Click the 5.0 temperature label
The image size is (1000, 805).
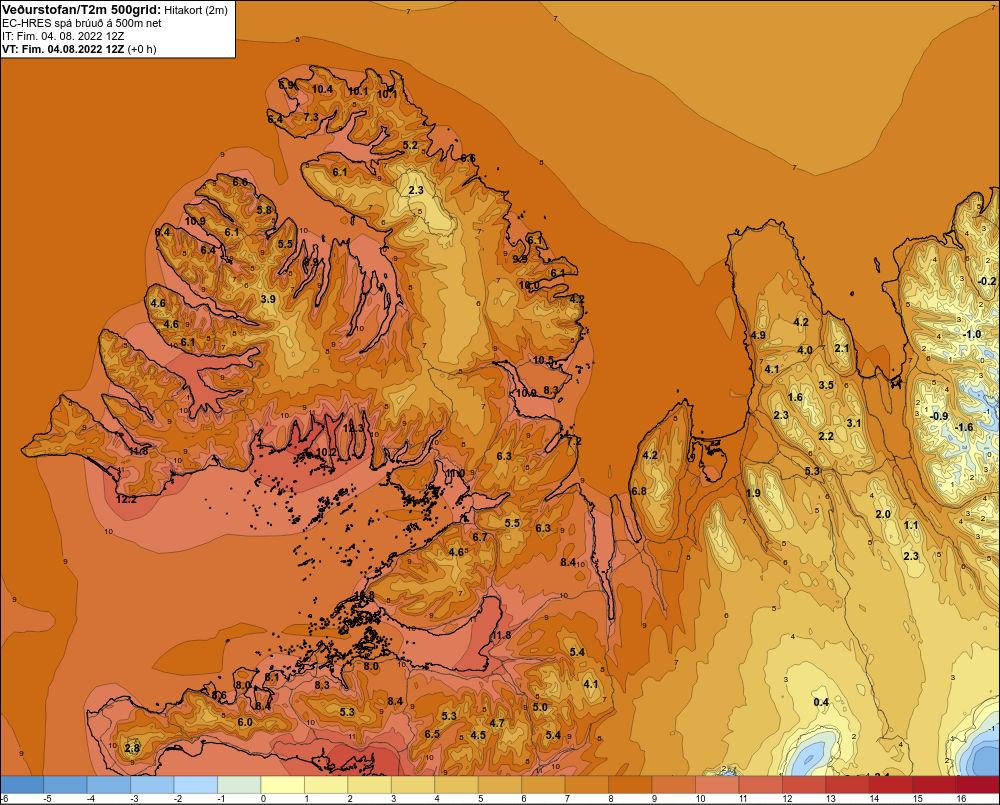(540, 707)
